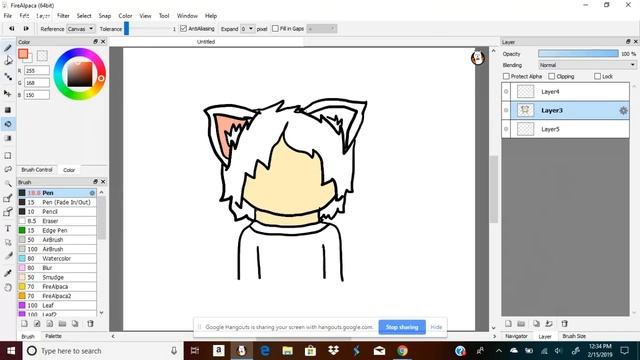The width and height of the screenshot is (640, 360).
Task: Click the Tolerance slider handle
Action: 127,29
